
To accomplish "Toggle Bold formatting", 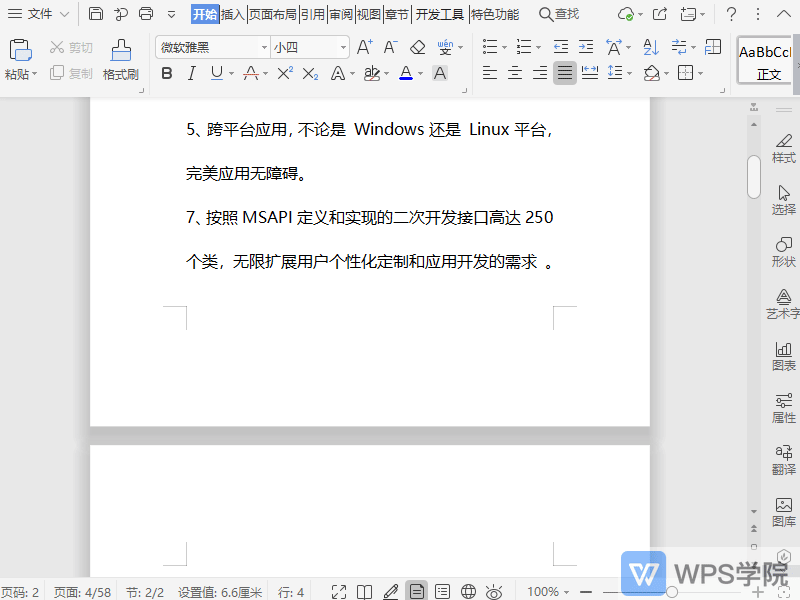I will point(167,73).
